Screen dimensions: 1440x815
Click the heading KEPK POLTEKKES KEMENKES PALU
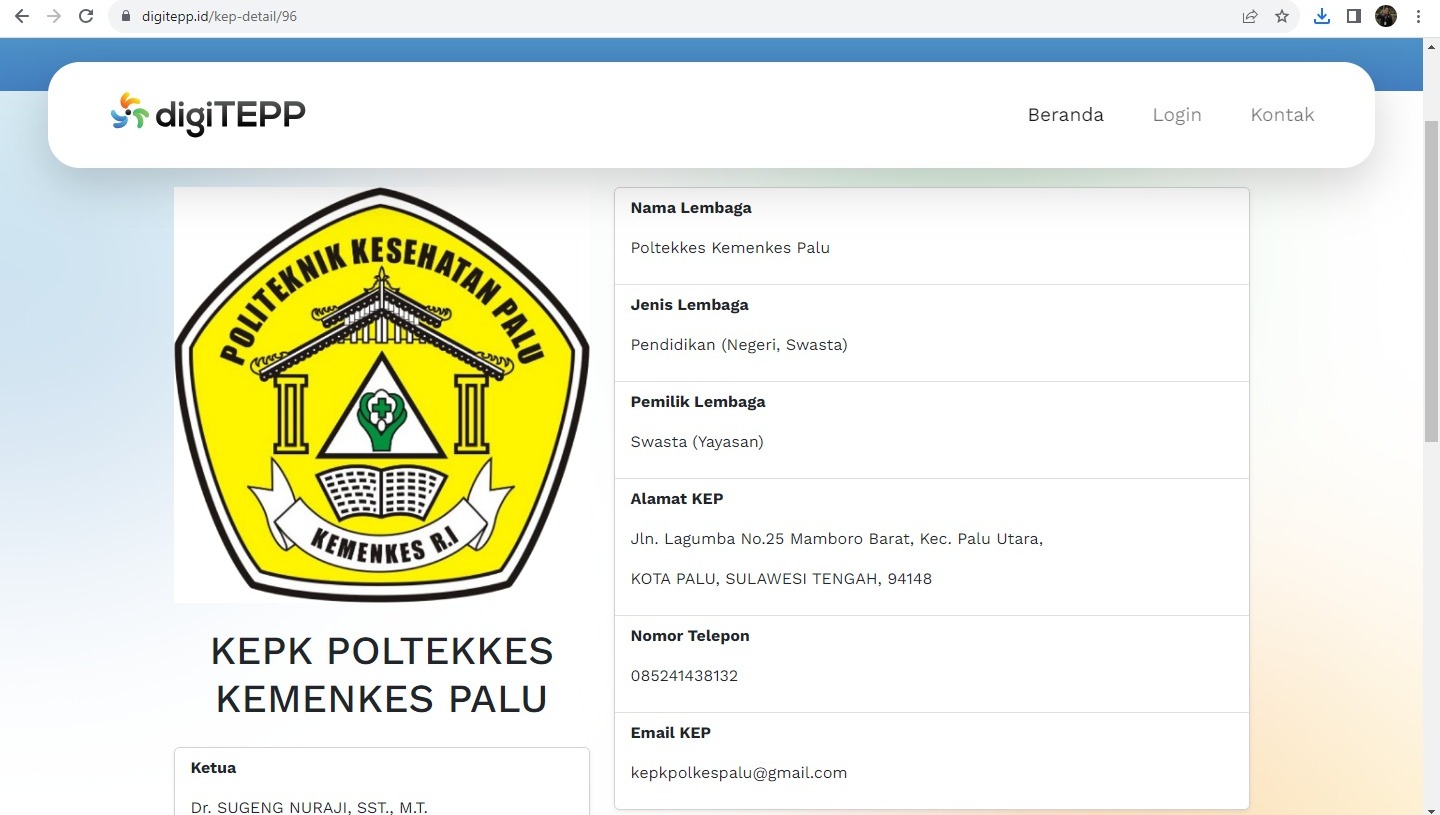tap(382, 675)
